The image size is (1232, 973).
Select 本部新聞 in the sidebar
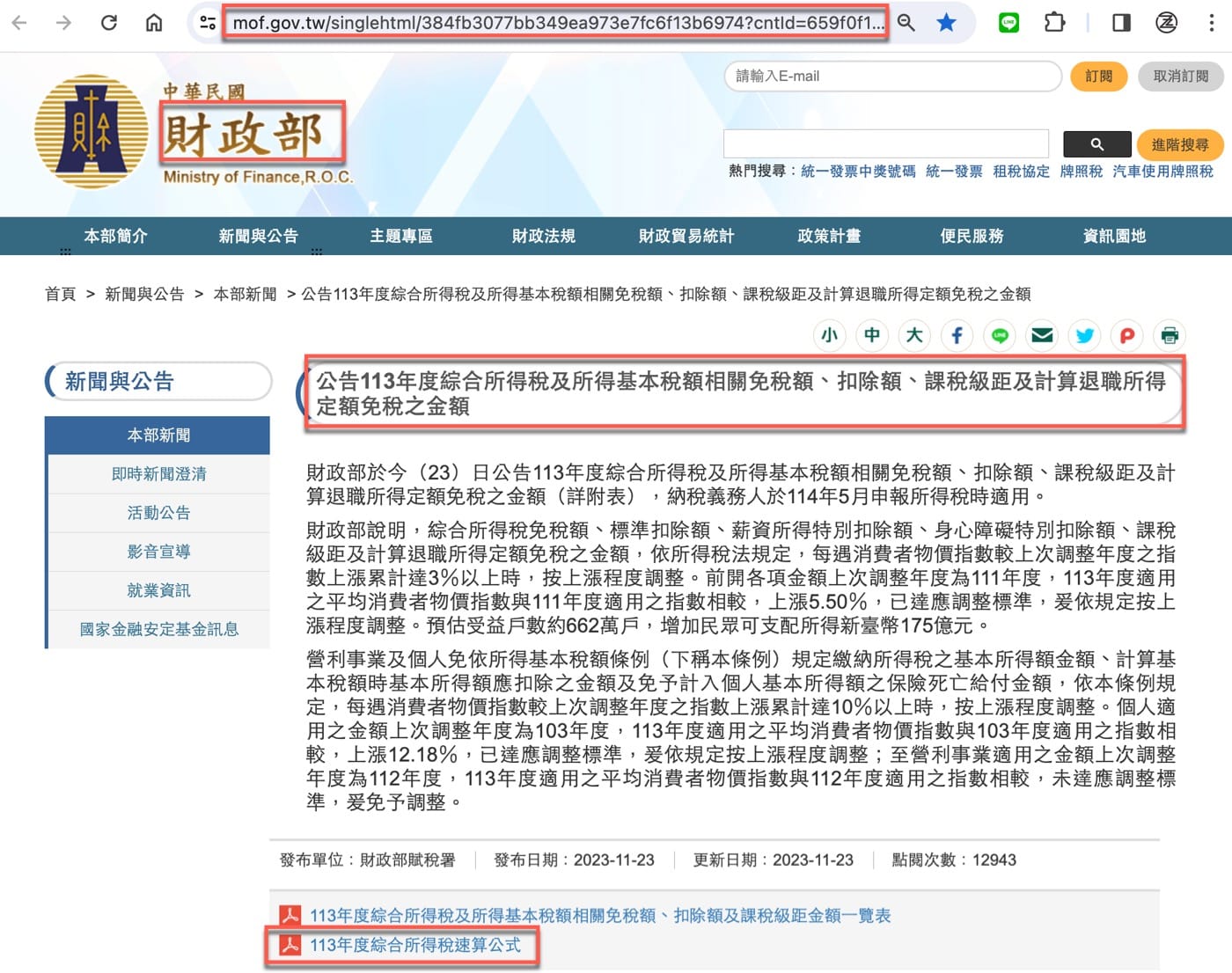pyautogui.click(x=158, y=435)
